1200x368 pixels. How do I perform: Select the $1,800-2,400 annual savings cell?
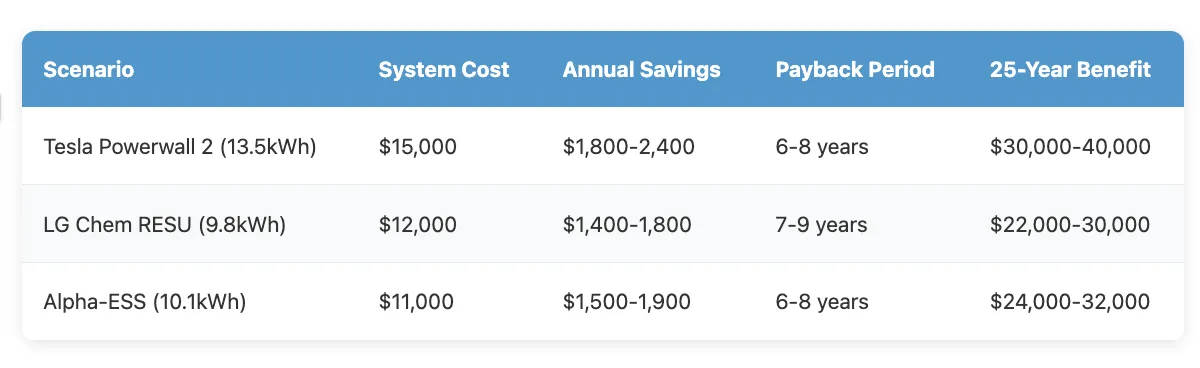[629, 147]
